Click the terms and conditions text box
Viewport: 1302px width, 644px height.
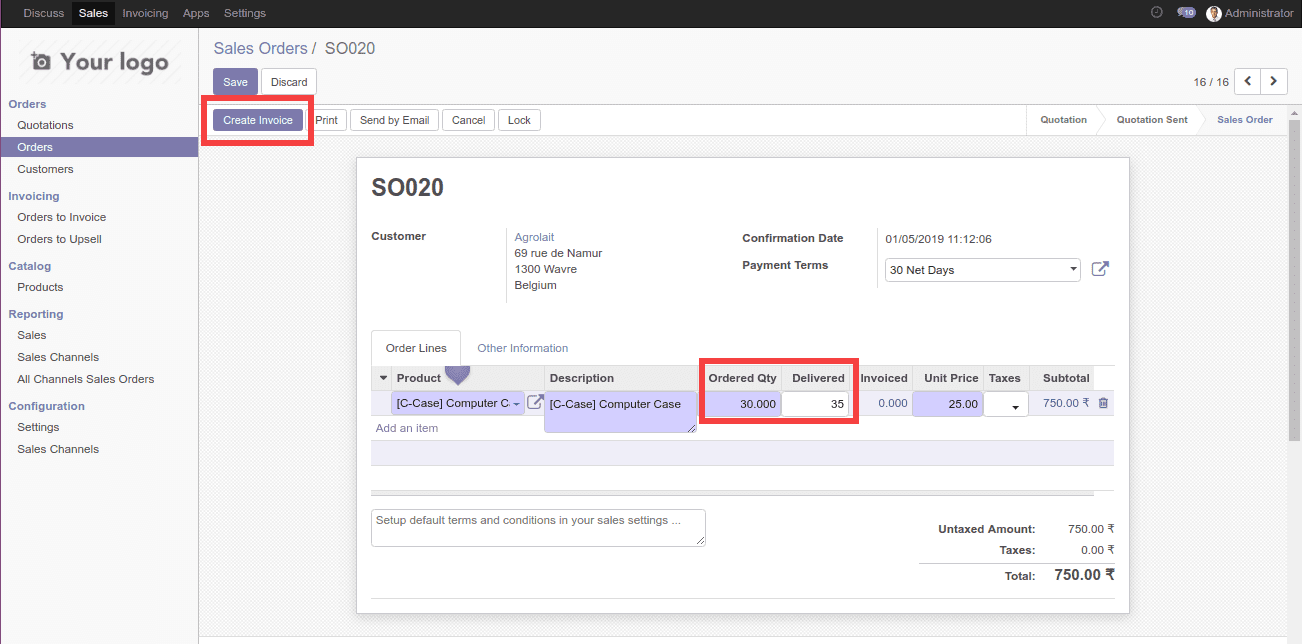pyautogui.click(x=538, y=528)
